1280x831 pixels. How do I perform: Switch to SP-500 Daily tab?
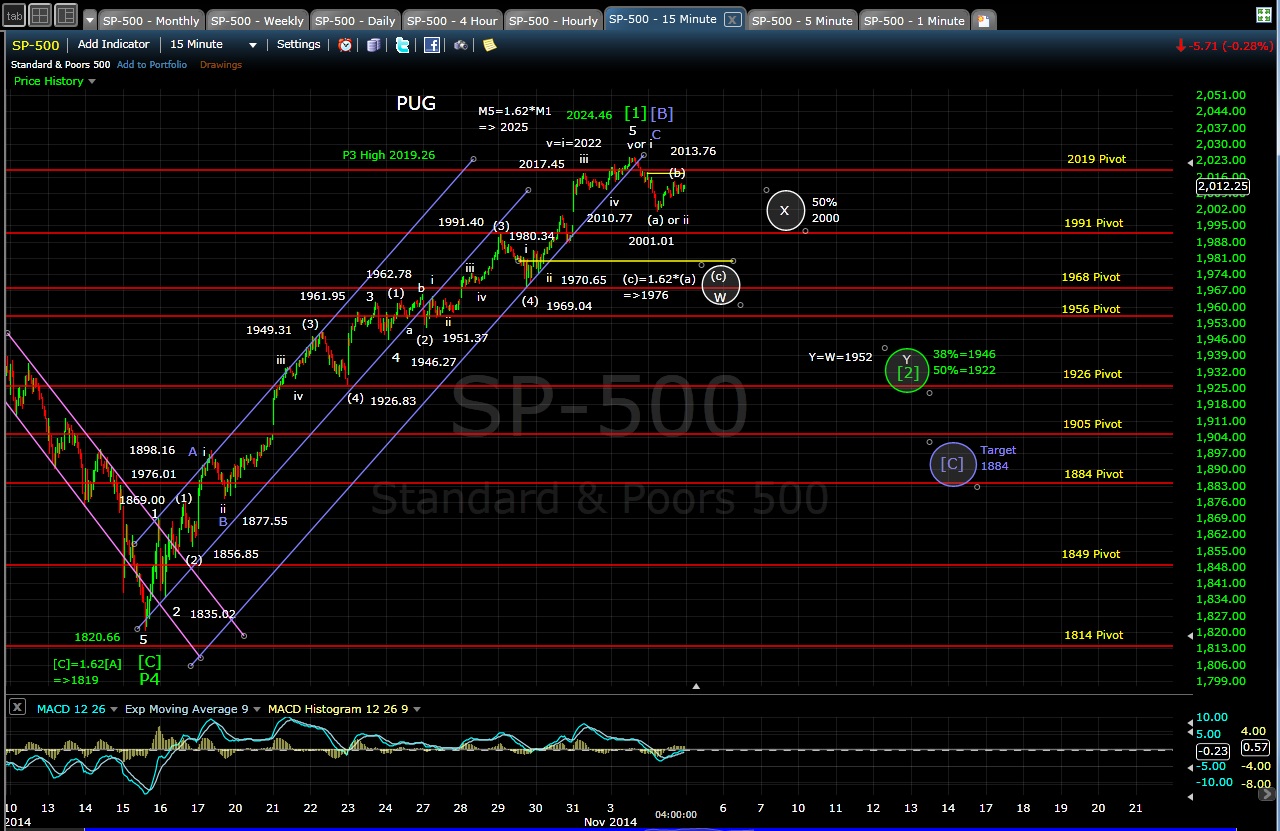(x=354, y=20)
